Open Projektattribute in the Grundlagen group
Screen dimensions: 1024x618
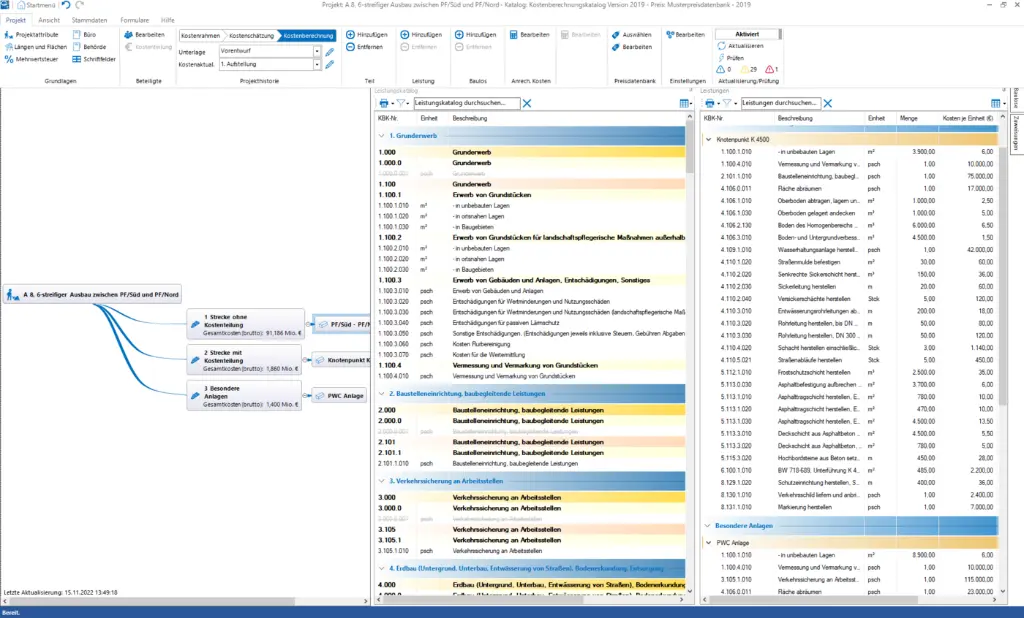tap(35, 34)
